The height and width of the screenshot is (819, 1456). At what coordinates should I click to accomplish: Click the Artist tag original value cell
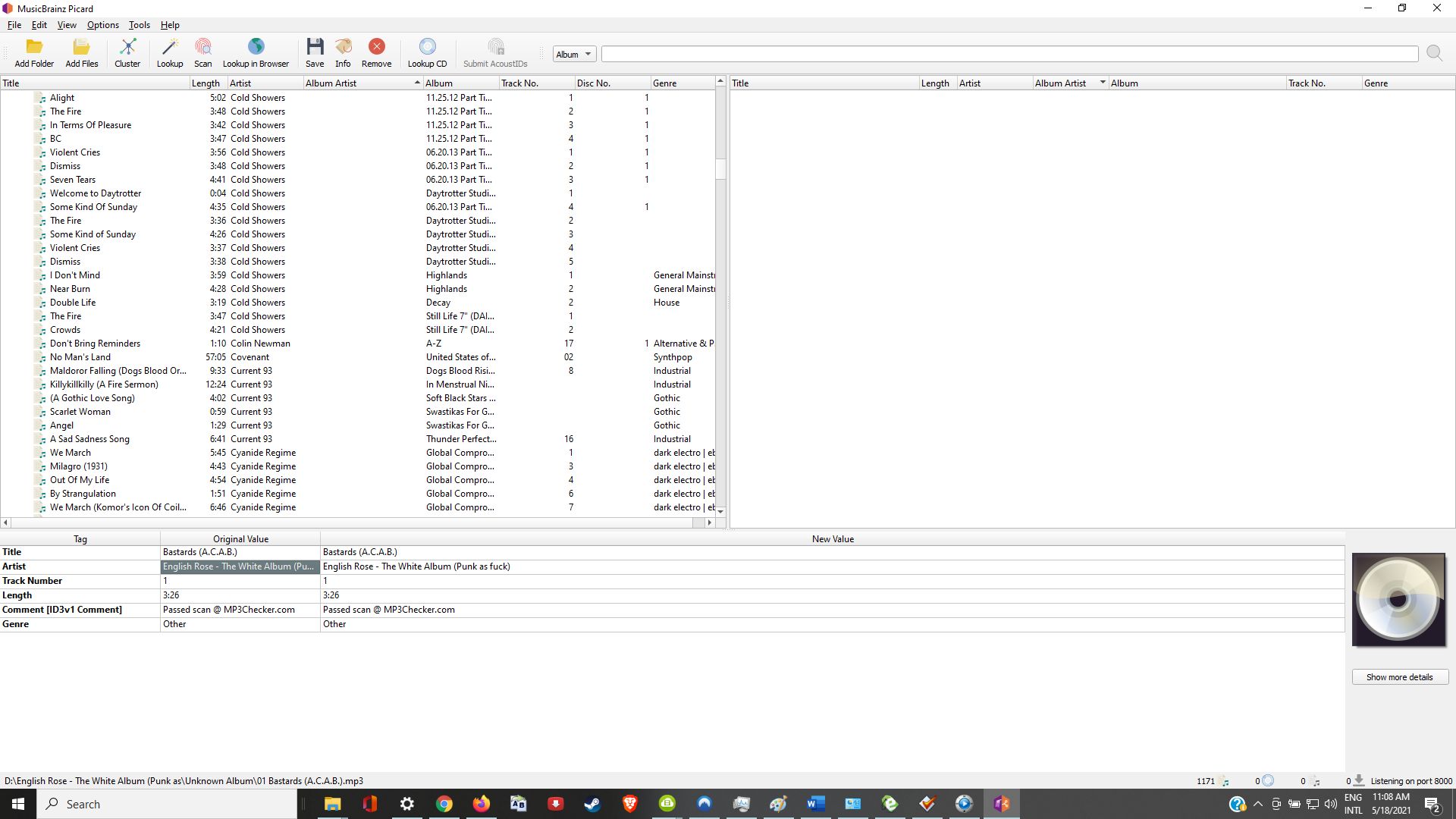240,566
